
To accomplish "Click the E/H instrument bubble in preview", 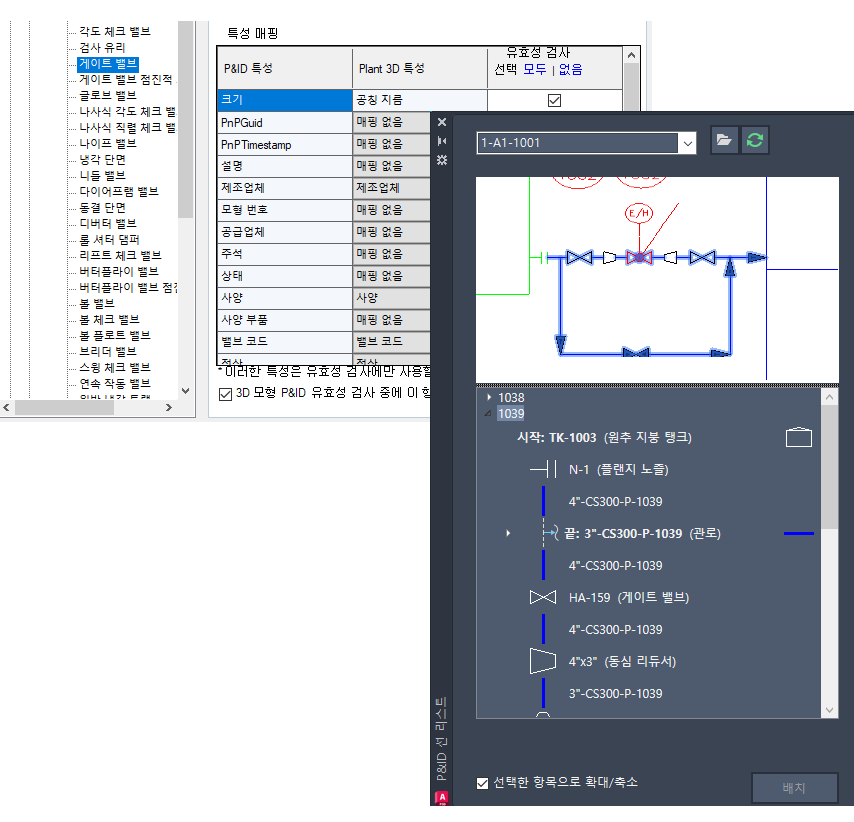I will (x=639, y=213).
